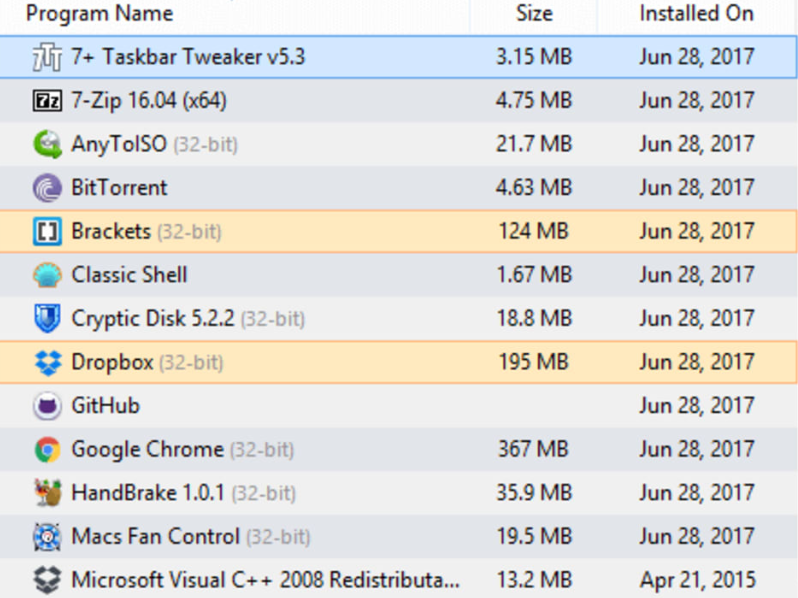The height and width of the screenshot is (598, 798).
Task: Click the Dropbox box icon
Action: click(48, 363)
